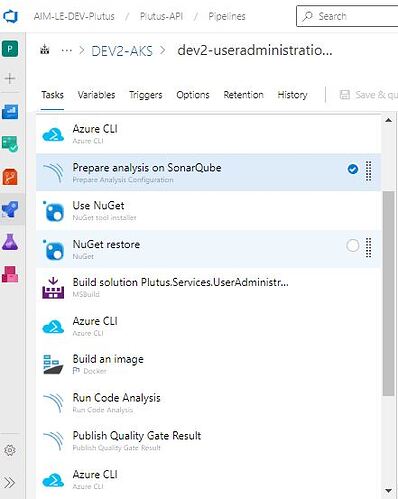Image resolution: width=398 pixels, height=499 pixels.
Task: Click Build solution MSBuild icon
Action: (x=53, y=288)
